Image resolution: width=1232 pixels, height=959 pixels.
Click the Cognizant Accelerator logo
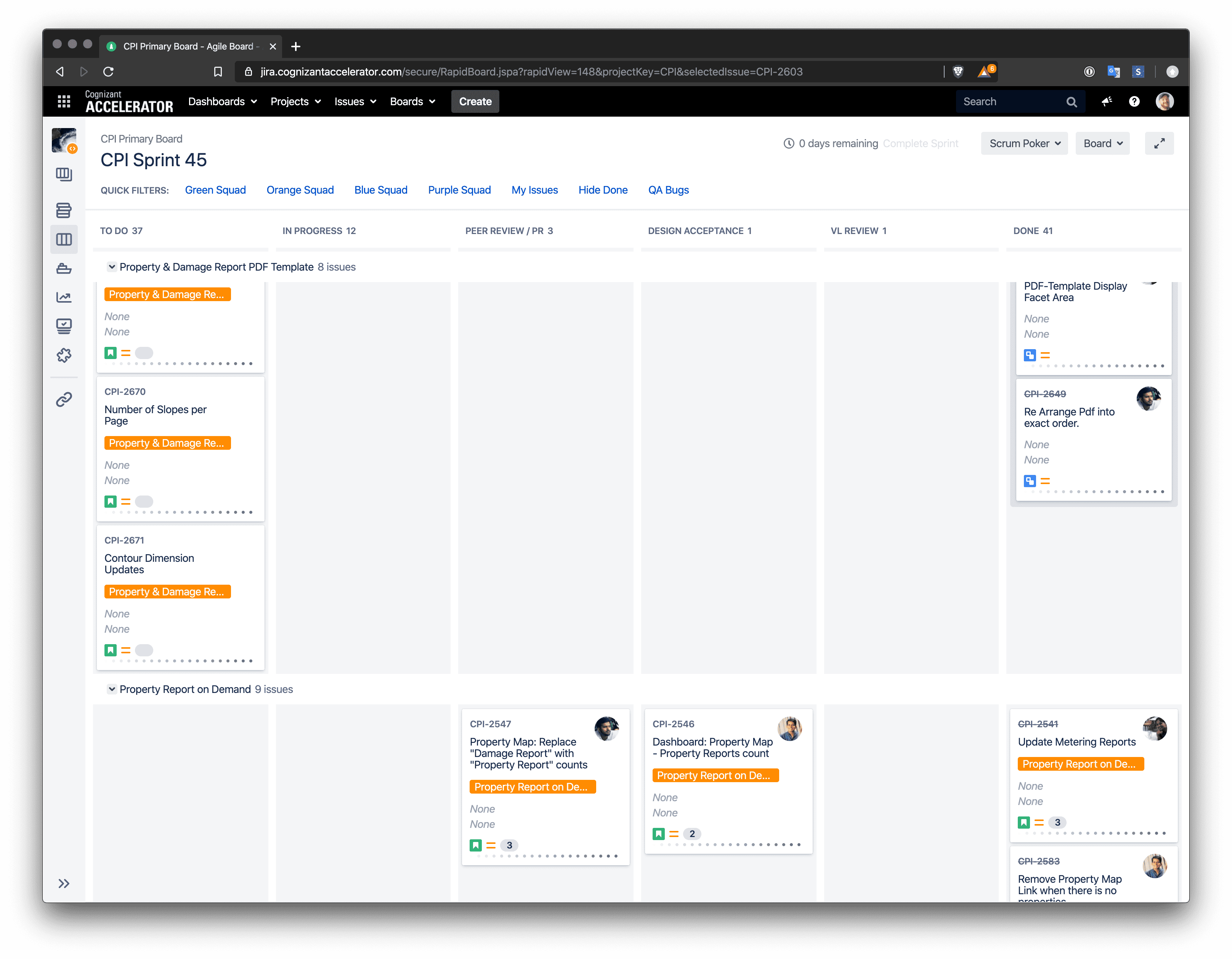[129, 101]
